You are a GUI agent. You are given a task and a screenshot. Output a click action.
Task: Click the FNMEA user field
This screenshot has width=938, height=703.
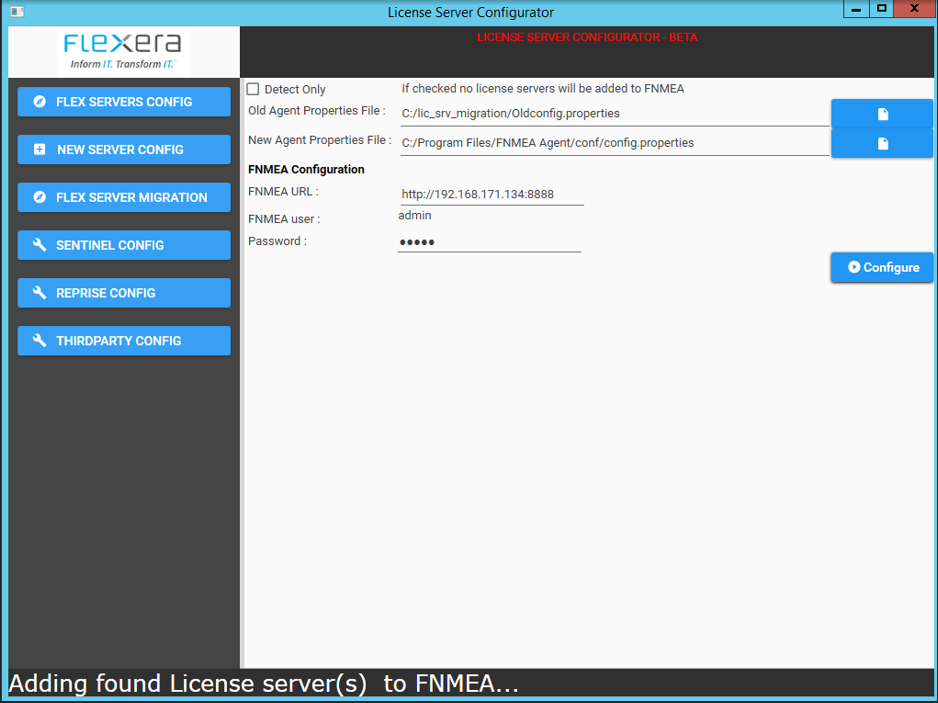point(489,216)
